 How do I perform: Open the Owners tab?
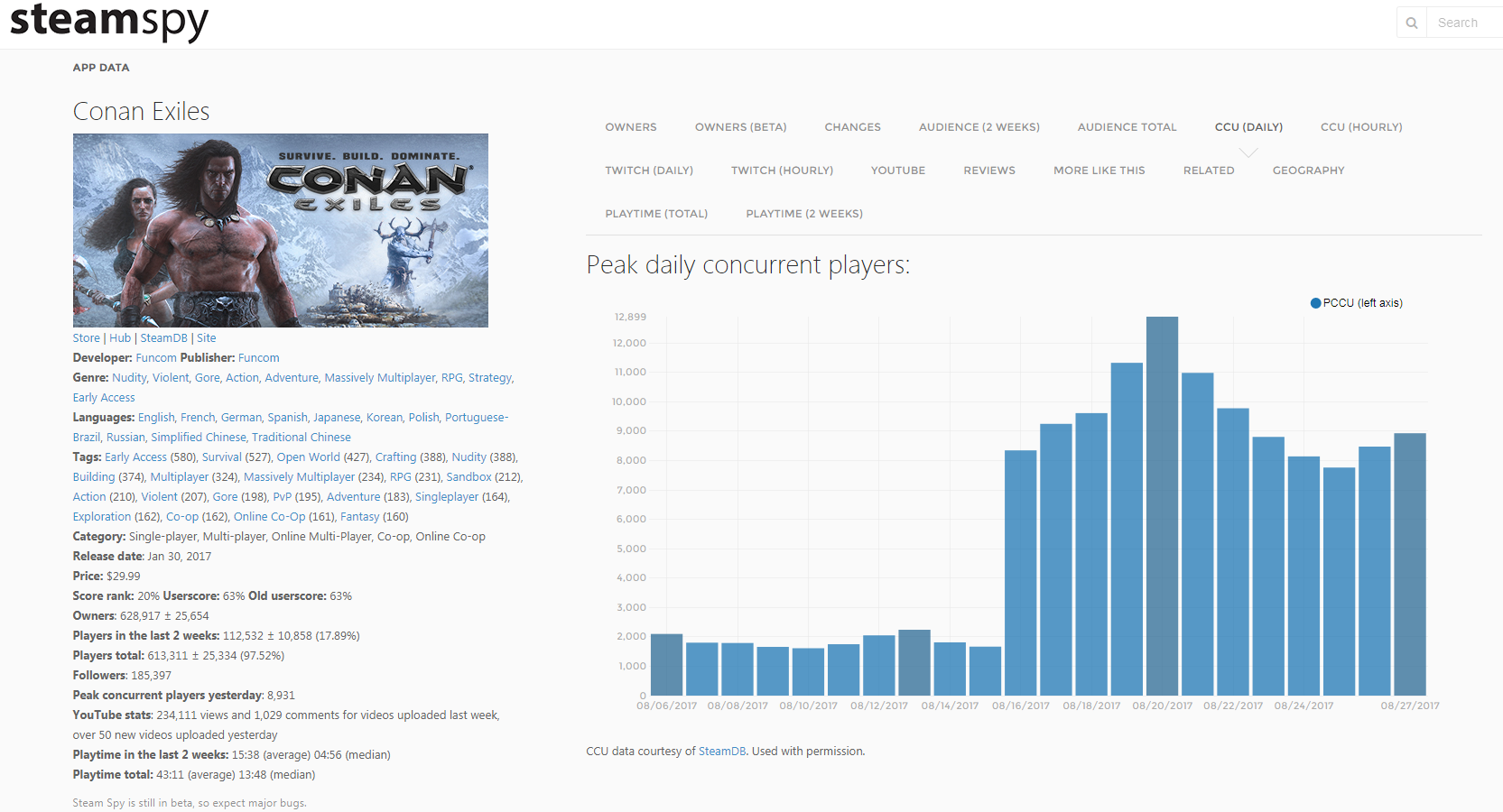[630, 127]
